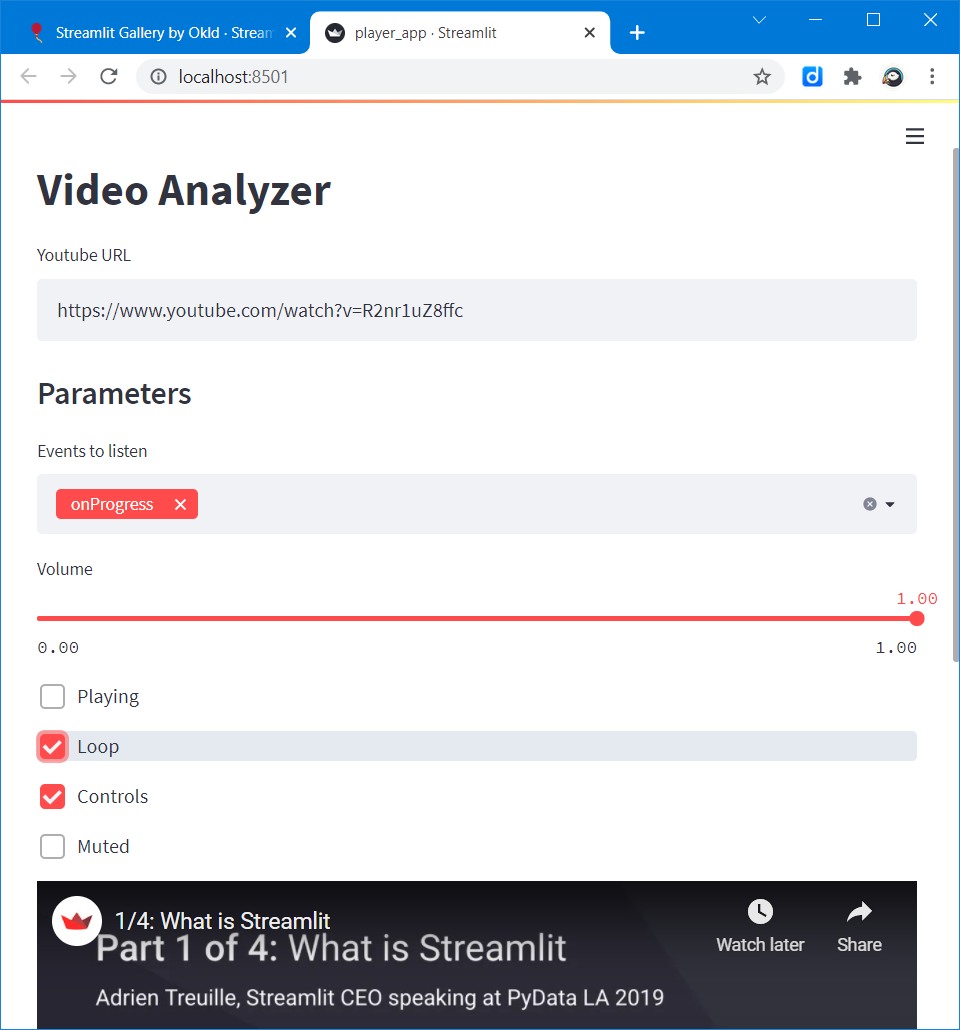The width and height of the screenshot is (960, 1030).
Task: Disable the Controls checkbox
Action: (53, 796)
